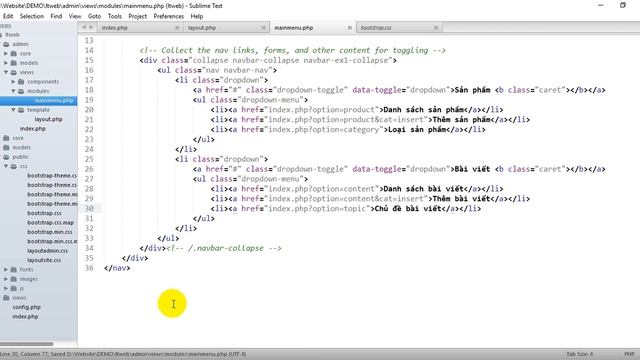This screenshot has height=360, width=640.
Task: Open the Help menu
Action: (x=197, y=16)
